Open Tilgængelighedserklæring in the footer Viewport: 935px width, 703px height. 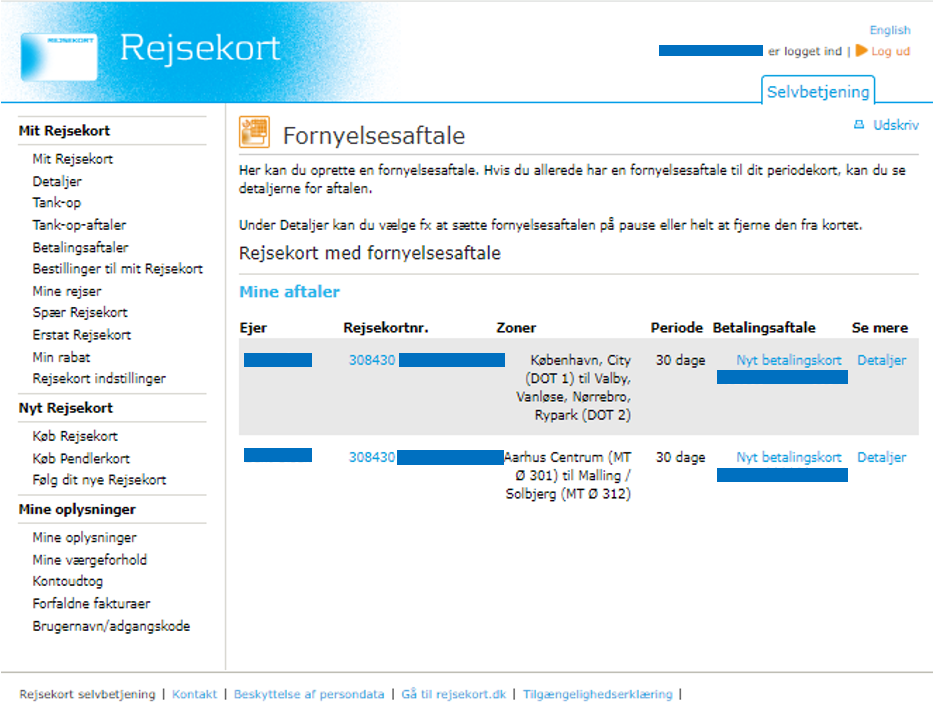coord(597,694)
